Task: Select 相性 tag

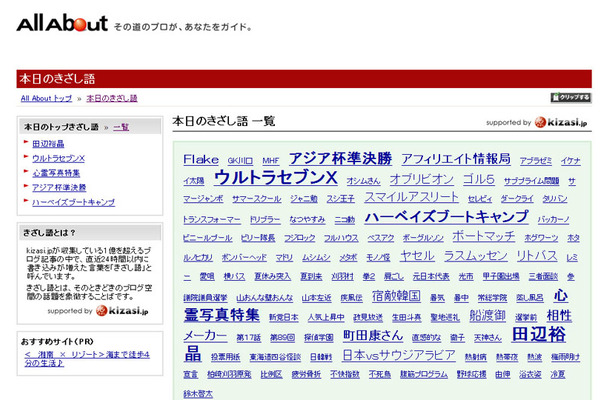Action: click(559, 315)
